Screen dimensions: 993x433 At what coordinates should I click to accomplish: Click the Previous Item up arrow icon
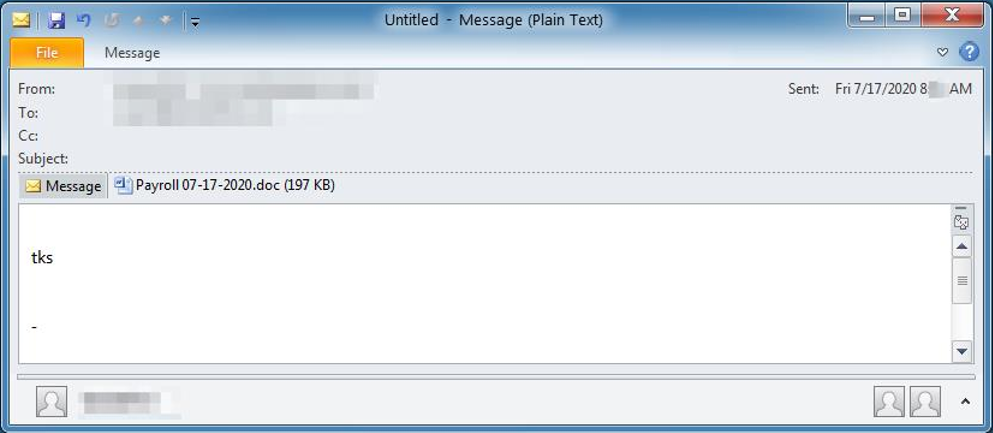[138, 20]
